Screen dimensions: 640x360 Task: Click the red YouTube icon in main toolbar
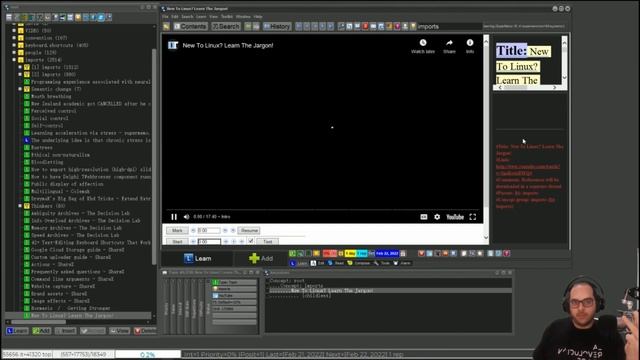365,27
